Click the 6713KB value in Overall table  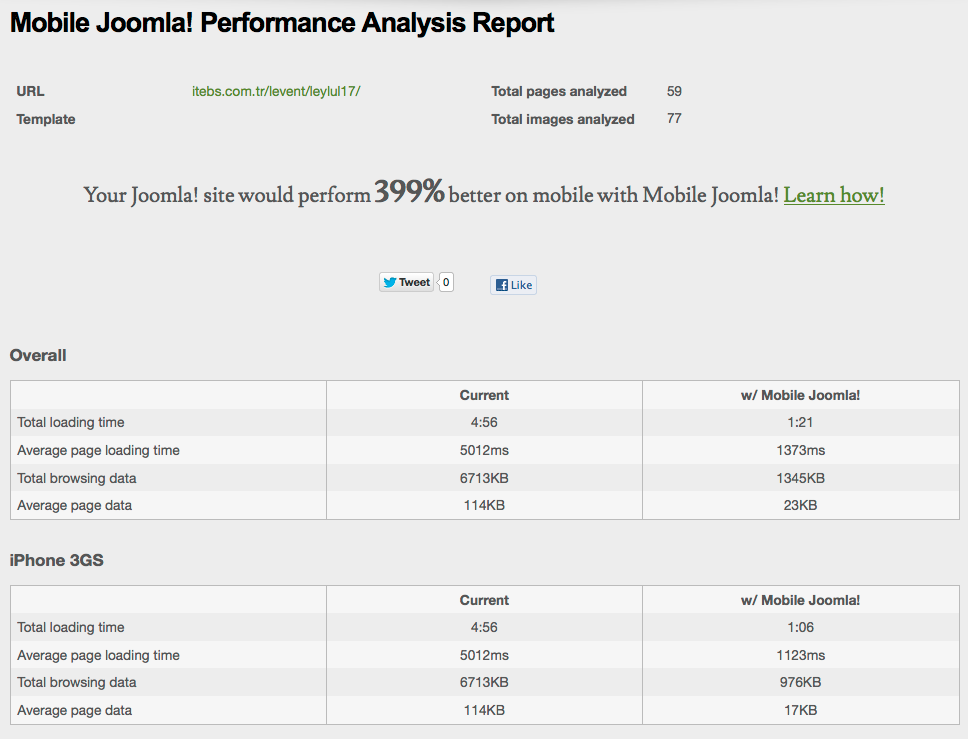[x=484, y=478]
